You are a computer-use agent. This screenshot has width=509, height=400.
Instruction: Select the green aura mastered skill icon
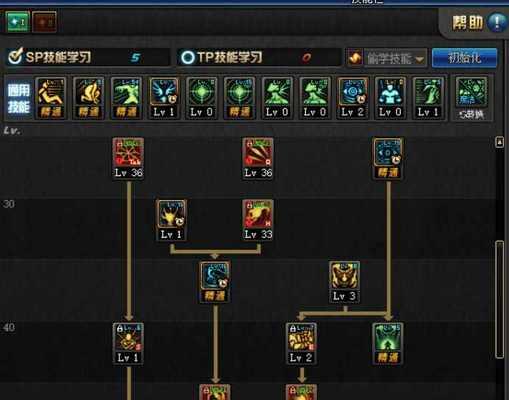pyautogui.click(x=388, y=344)
